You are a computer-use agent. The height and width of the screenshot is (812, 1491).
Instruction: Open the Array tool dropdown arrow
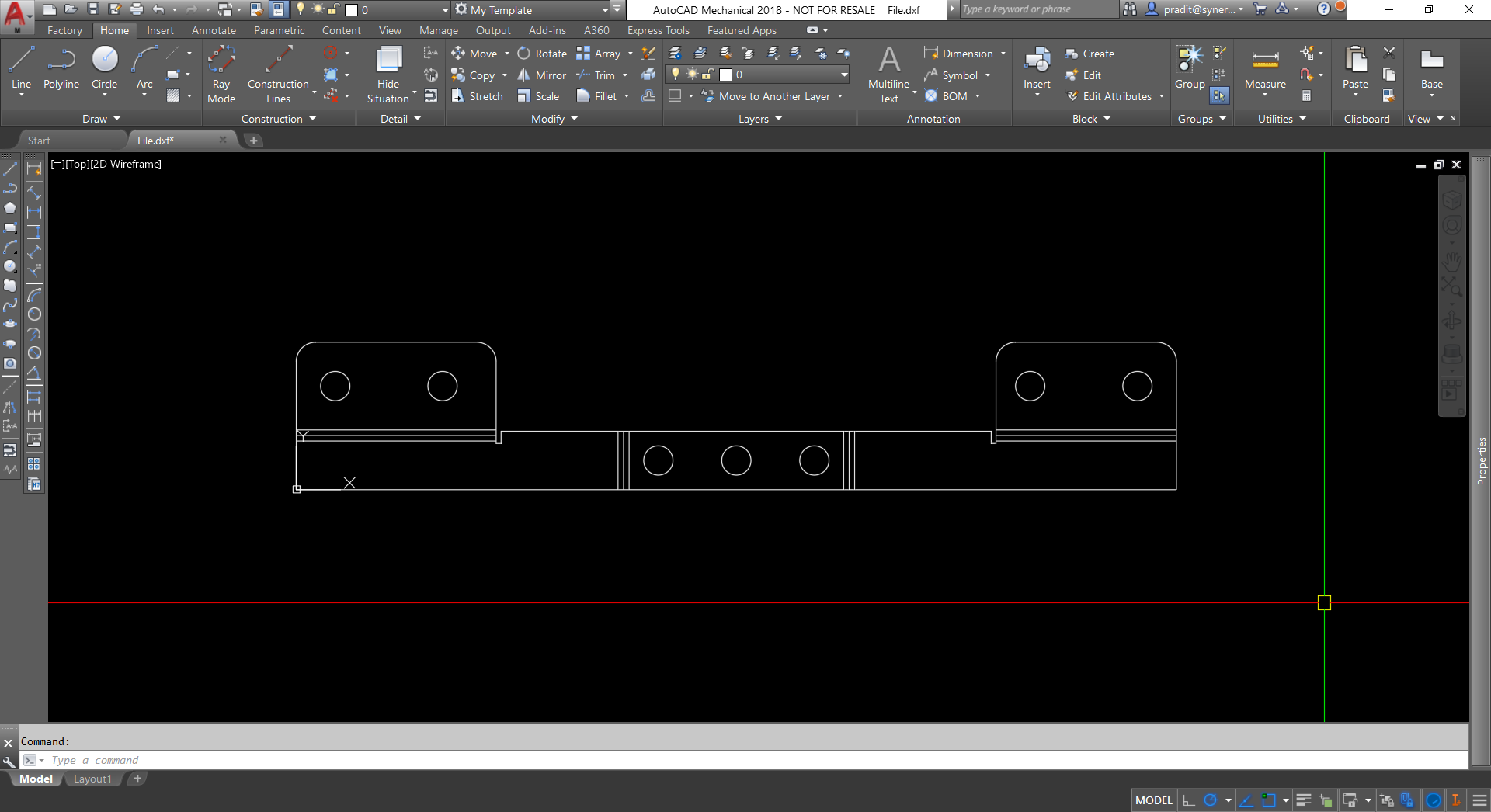pyautogui.click(x=630, y=53)
